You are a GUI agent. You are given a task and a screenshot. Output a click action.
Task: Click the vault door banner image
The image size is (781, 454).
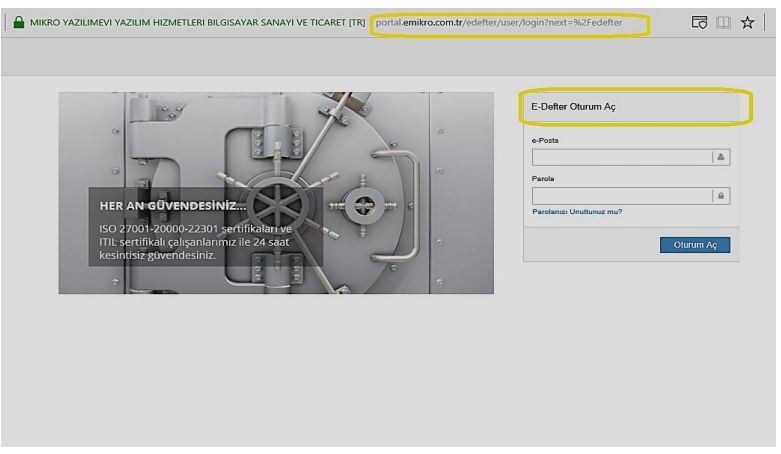276,193
